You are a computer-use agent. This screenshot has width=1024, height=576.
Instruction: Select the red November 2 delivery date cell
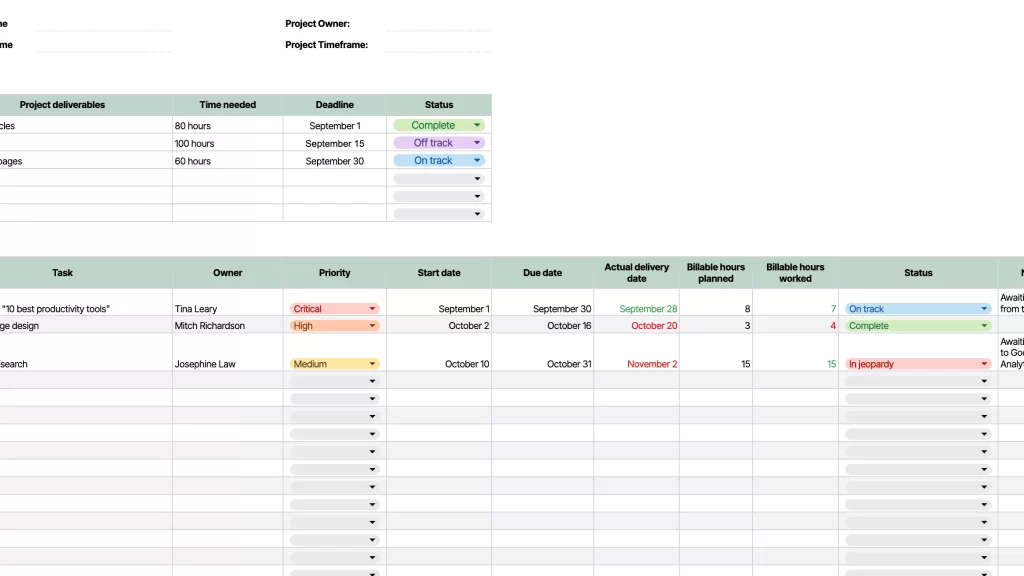(x=637, y=364)
